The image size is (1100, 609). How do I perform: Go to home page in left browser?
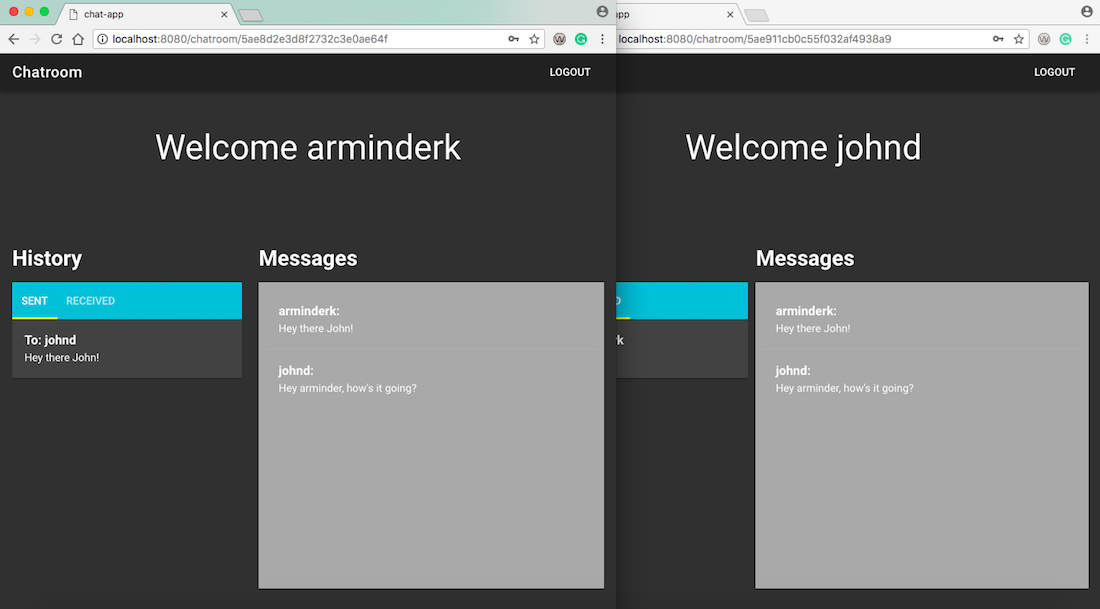point(78,39)
